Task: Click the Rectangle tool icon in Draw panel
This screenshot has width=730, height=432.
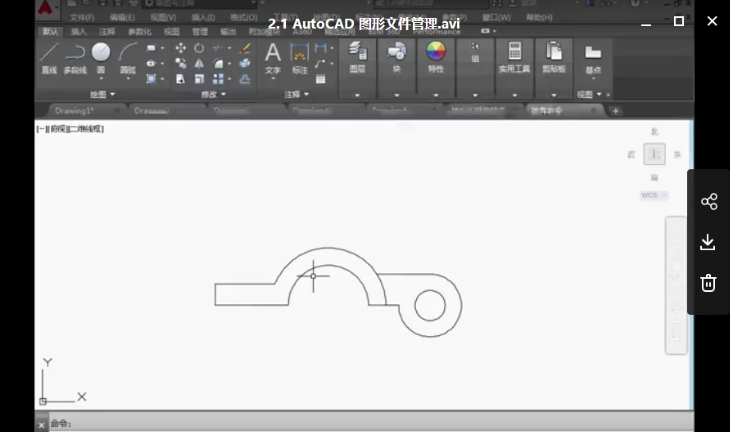Action: coord(151,48)
